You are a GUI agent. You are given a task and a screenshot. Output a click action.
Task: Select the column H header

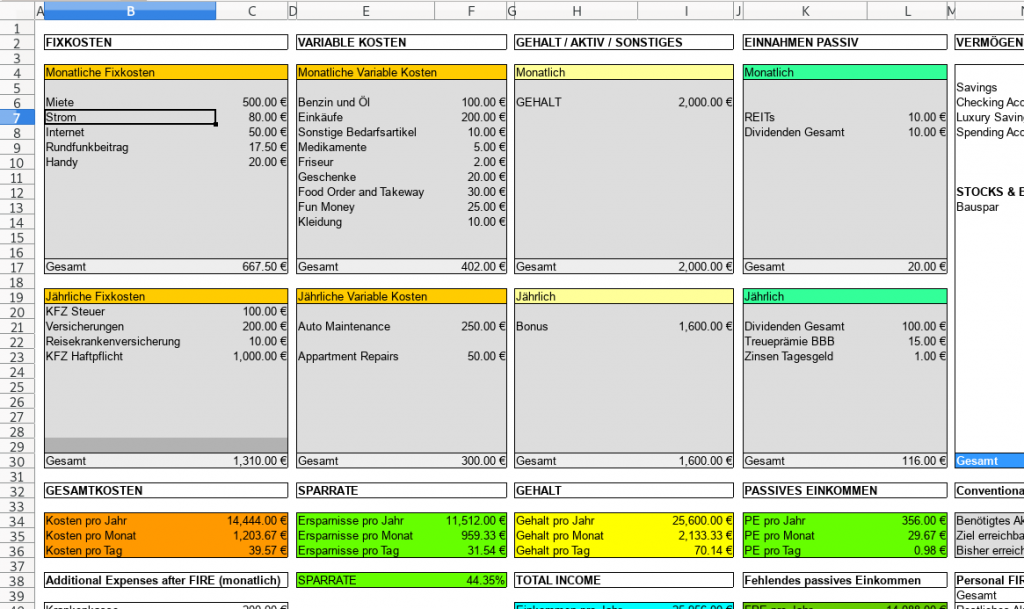[576, 10]
